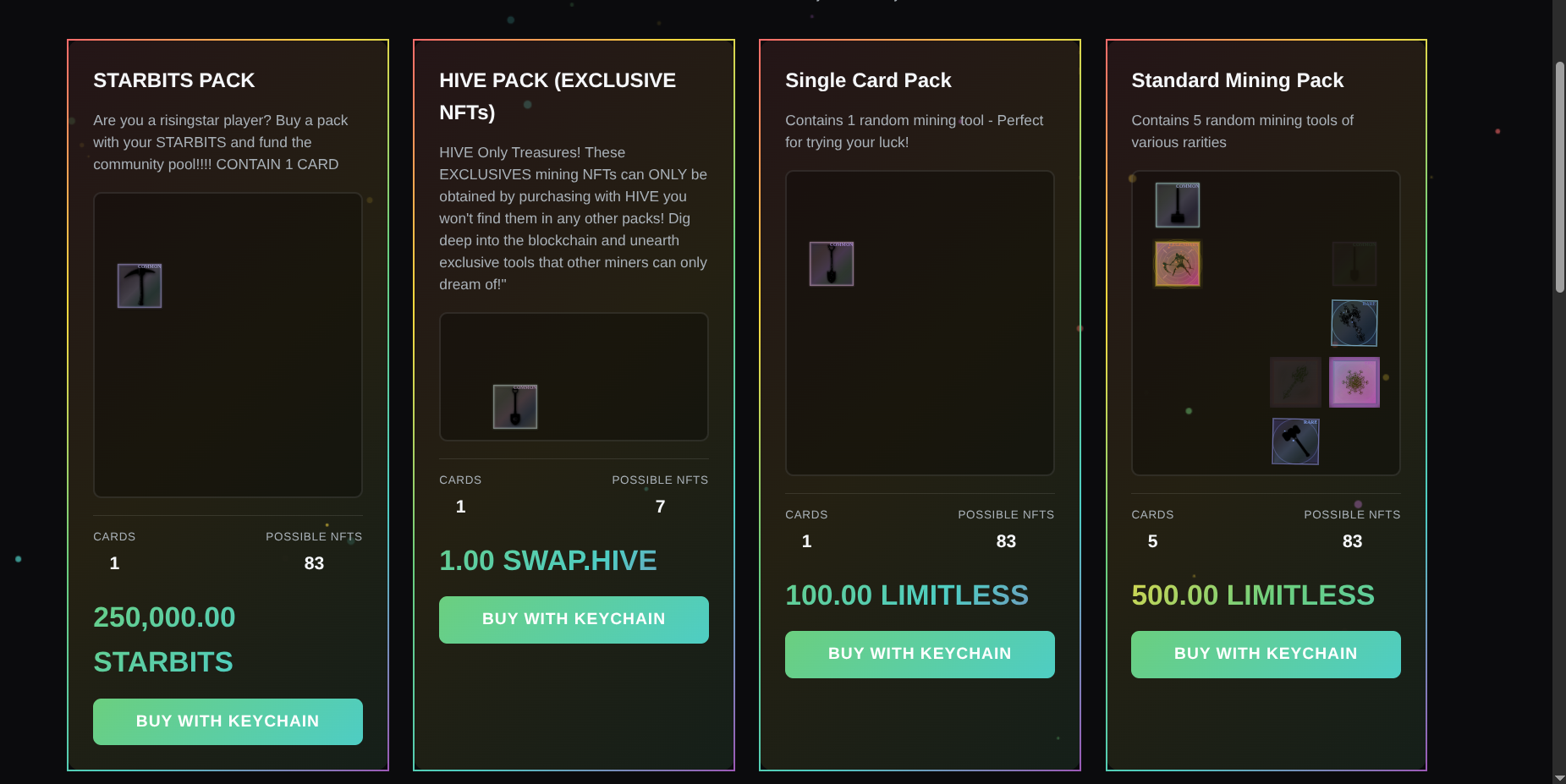The height and width of the screenshot is (784, 1566).
Task: Click the faded common shovel card in Mining Pack
Action: [x=1354, y=264]
